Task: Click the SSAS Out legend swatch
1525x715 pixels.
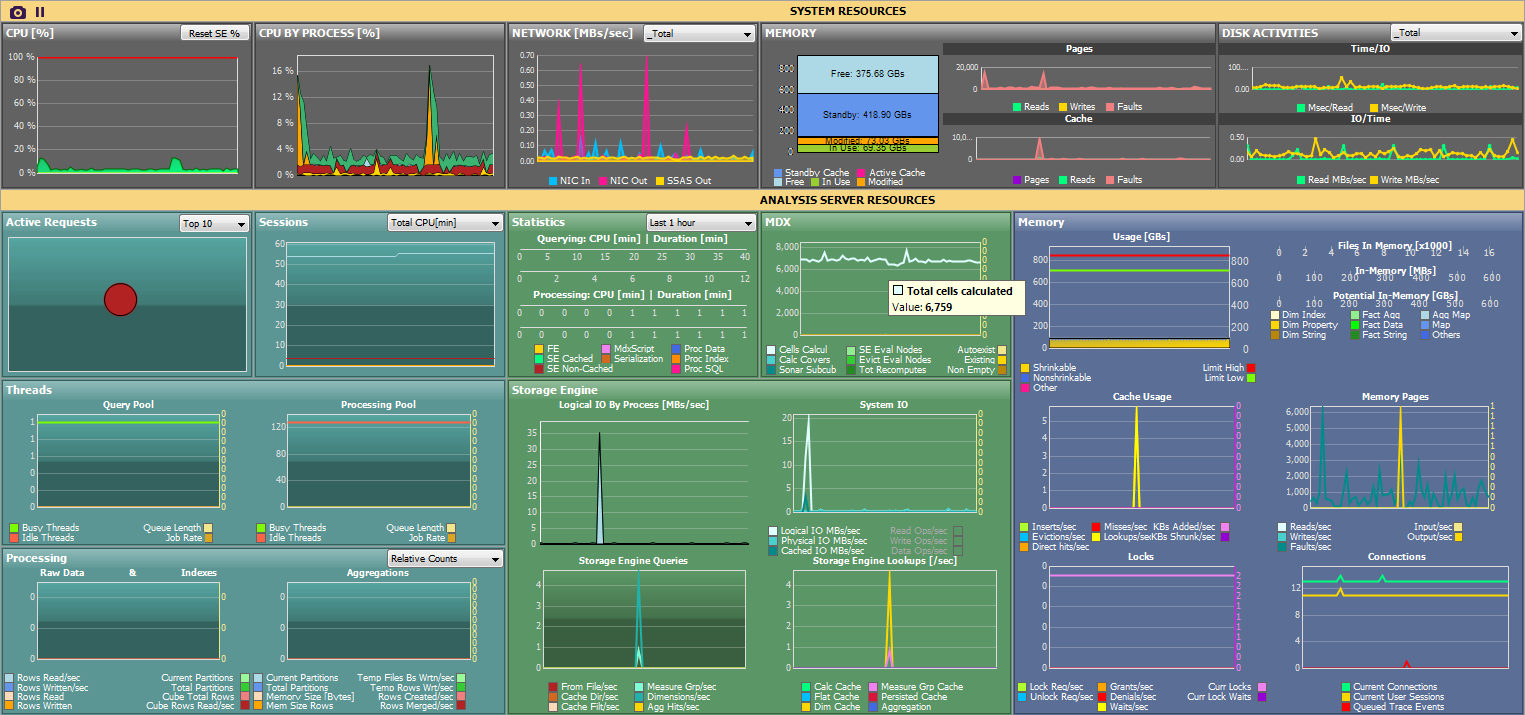Action: coord(659,181)
